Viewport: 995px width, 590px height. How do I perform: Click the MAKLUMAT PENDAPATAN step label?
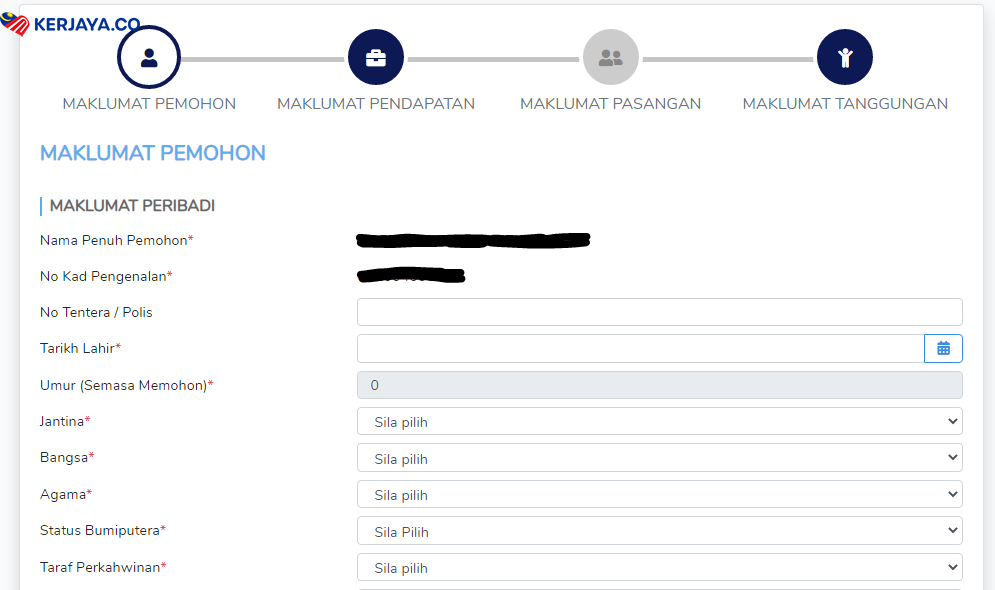[x=376, y=103]
